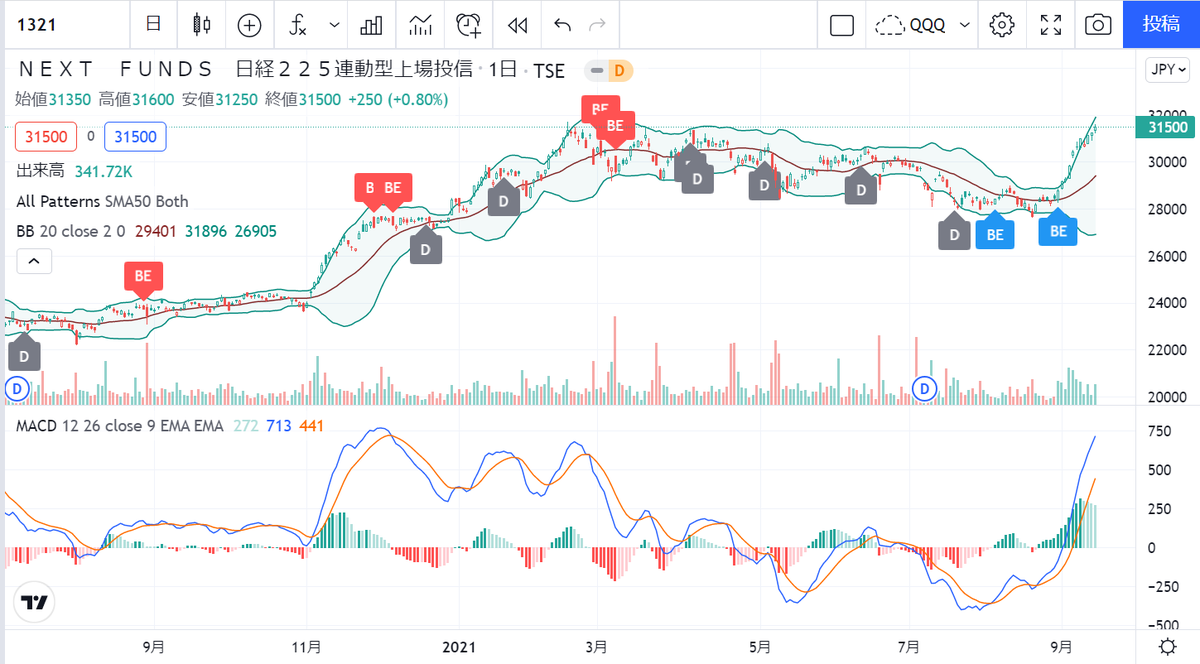
Task: Open the bar chart financials icon
Action: coord(372,24)
